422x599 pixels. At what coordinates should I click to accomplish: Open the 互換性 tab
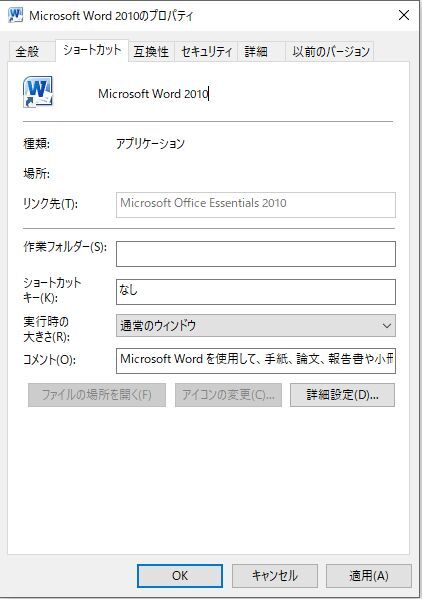click(x=151, y=51)
